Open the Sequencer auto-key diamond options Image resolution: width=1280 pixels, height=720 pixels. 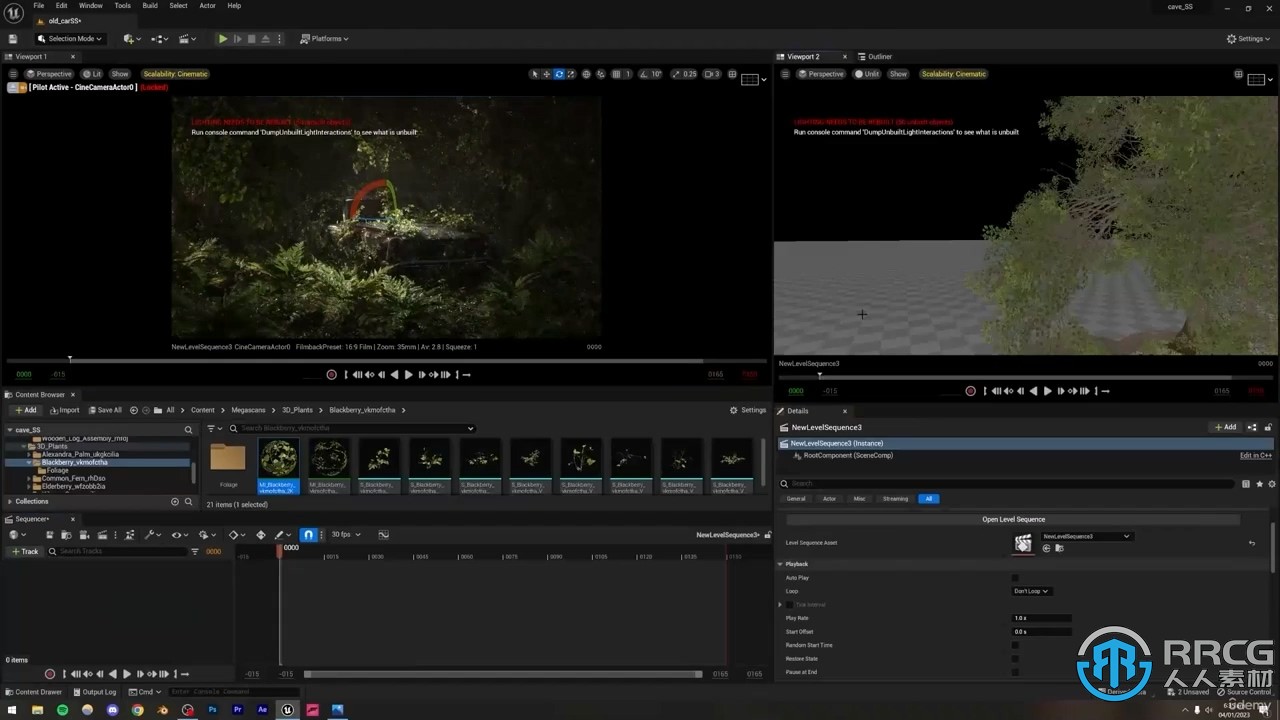(x=236, y=535)
